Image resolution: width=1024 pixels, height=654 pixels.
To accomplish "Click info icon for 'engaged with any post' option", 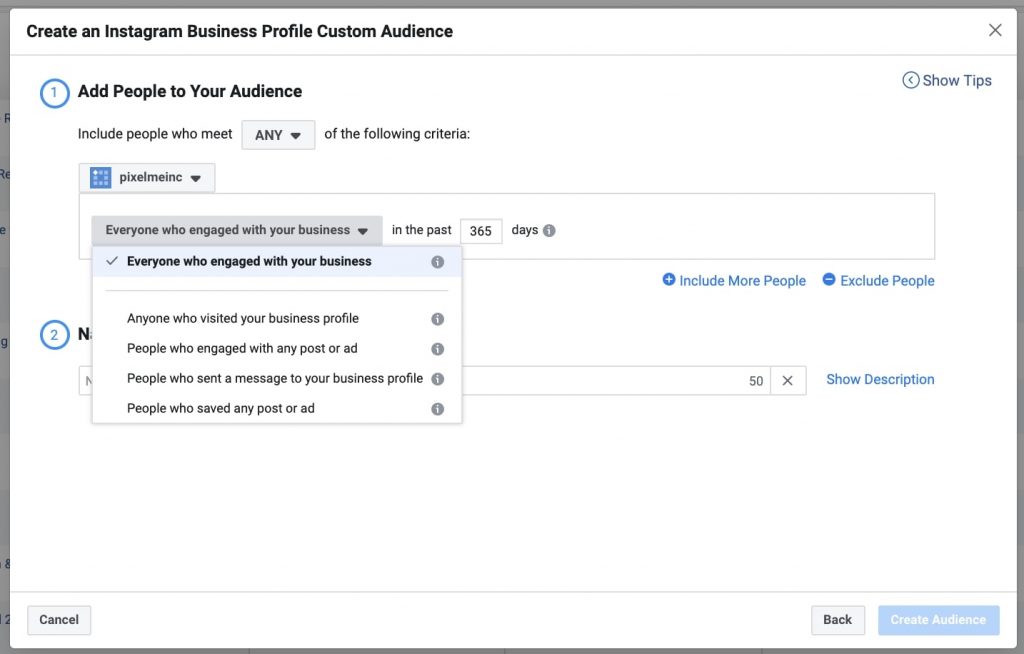I will 437,349.
